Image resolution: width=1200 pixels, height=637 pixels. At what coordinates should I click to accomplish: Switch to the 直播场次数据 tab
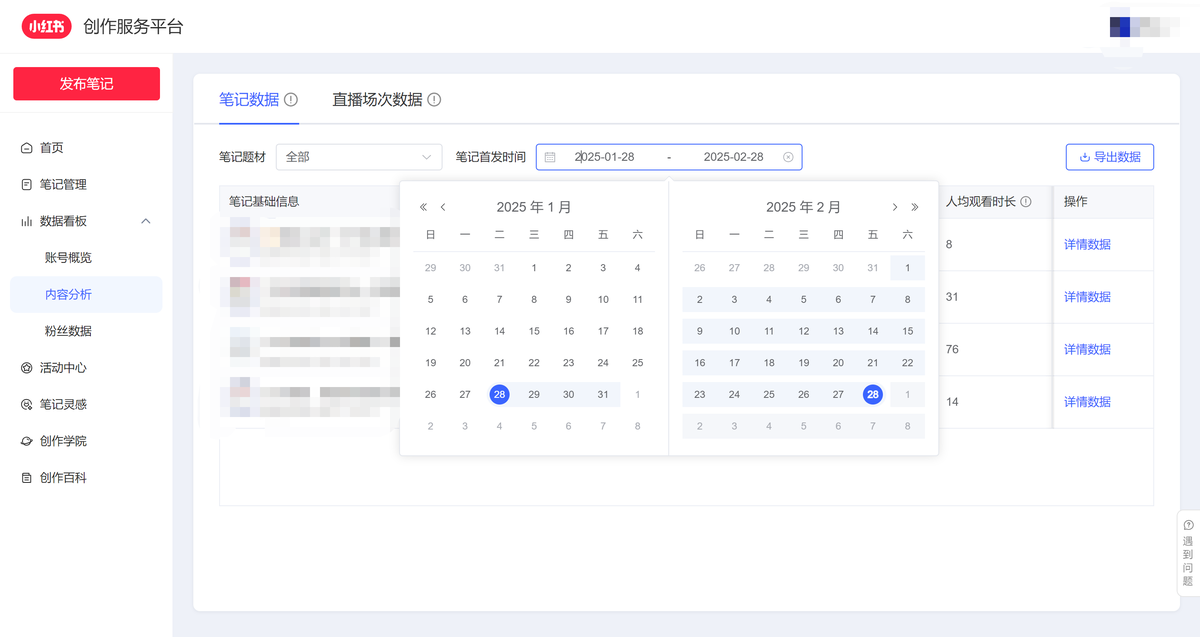[x=379, y=99]
